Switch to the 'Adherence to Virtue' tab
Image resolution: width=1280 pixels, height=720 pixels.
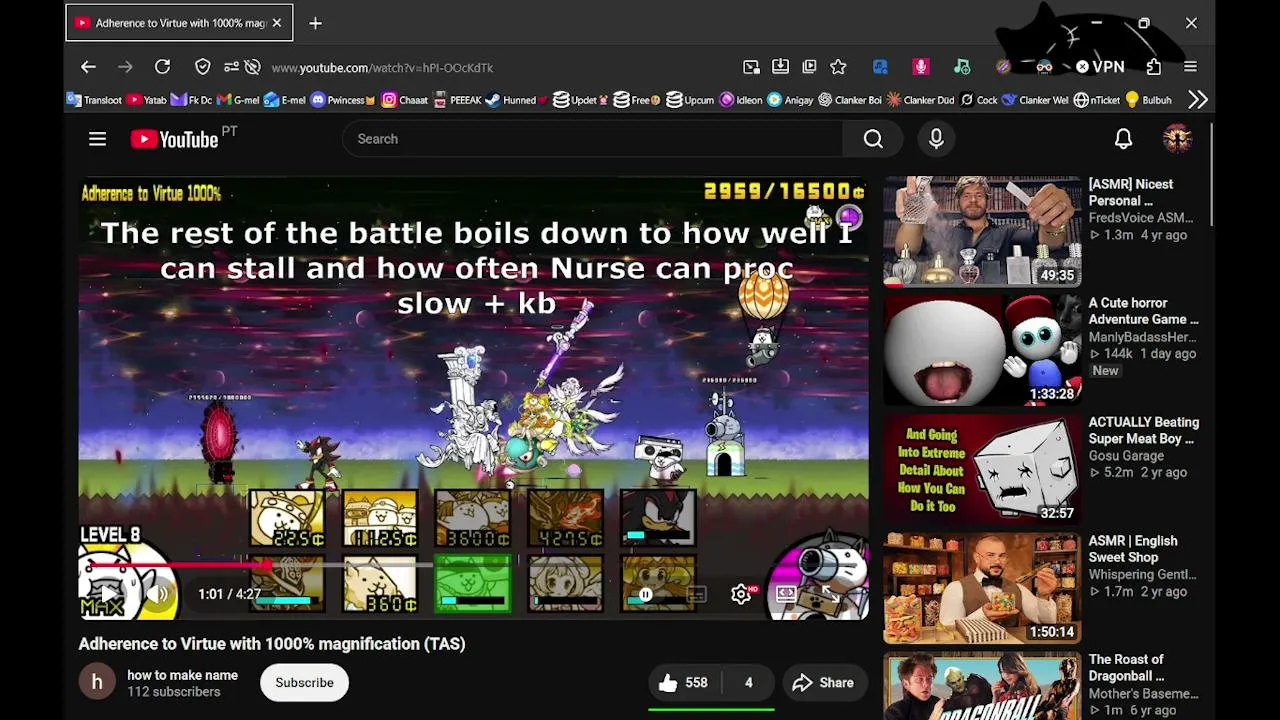click(x=179, y=23)
